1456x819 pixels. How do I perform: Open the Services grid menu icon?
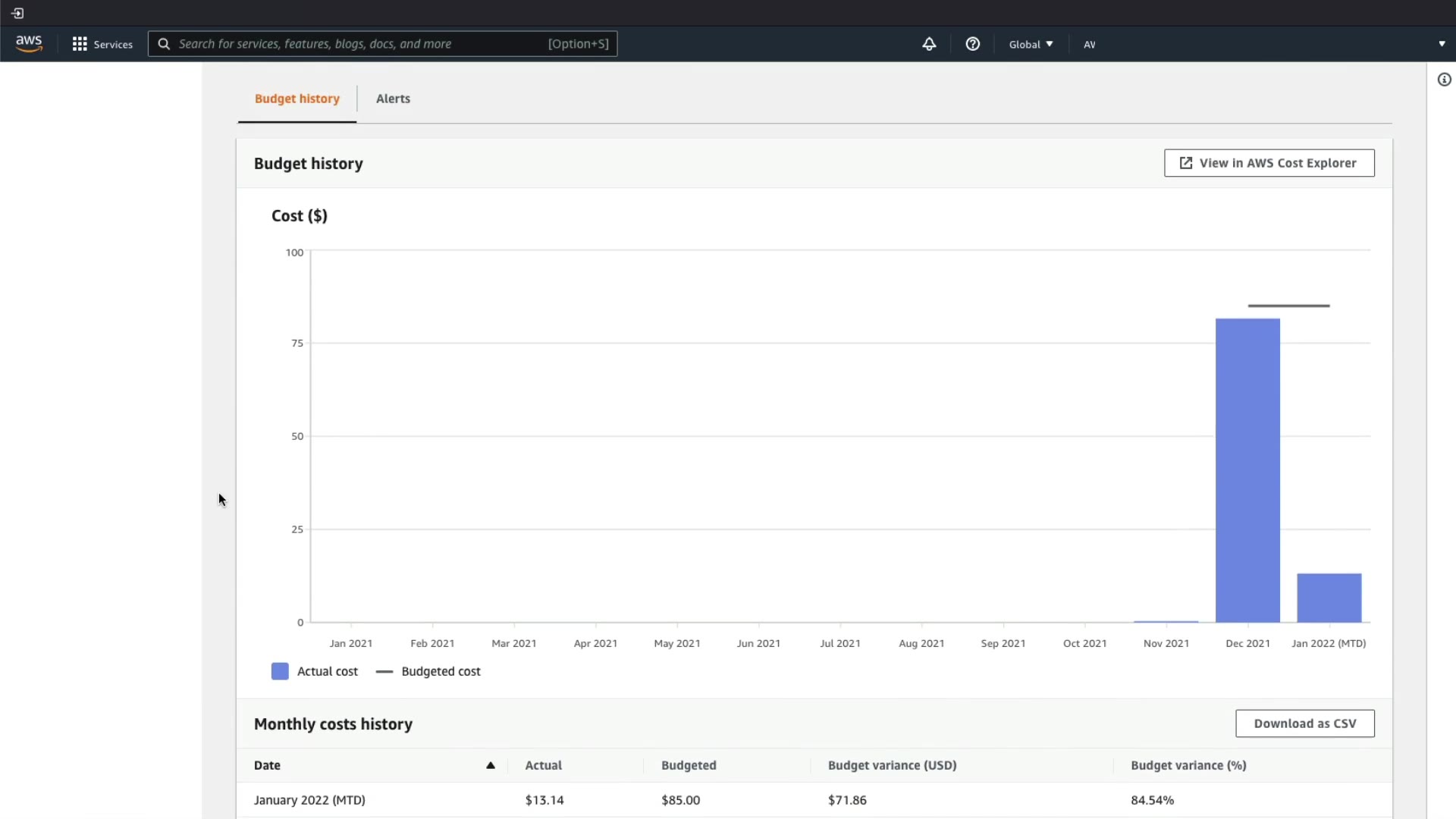pos(80,44)
